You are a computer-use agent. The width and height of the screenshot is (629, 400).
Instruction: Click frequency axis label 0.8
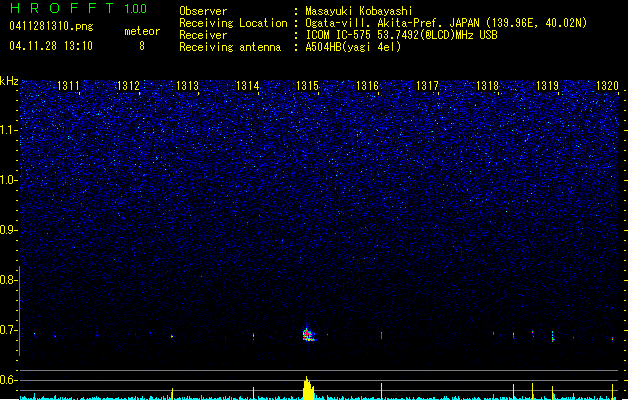tap(9, 280)
